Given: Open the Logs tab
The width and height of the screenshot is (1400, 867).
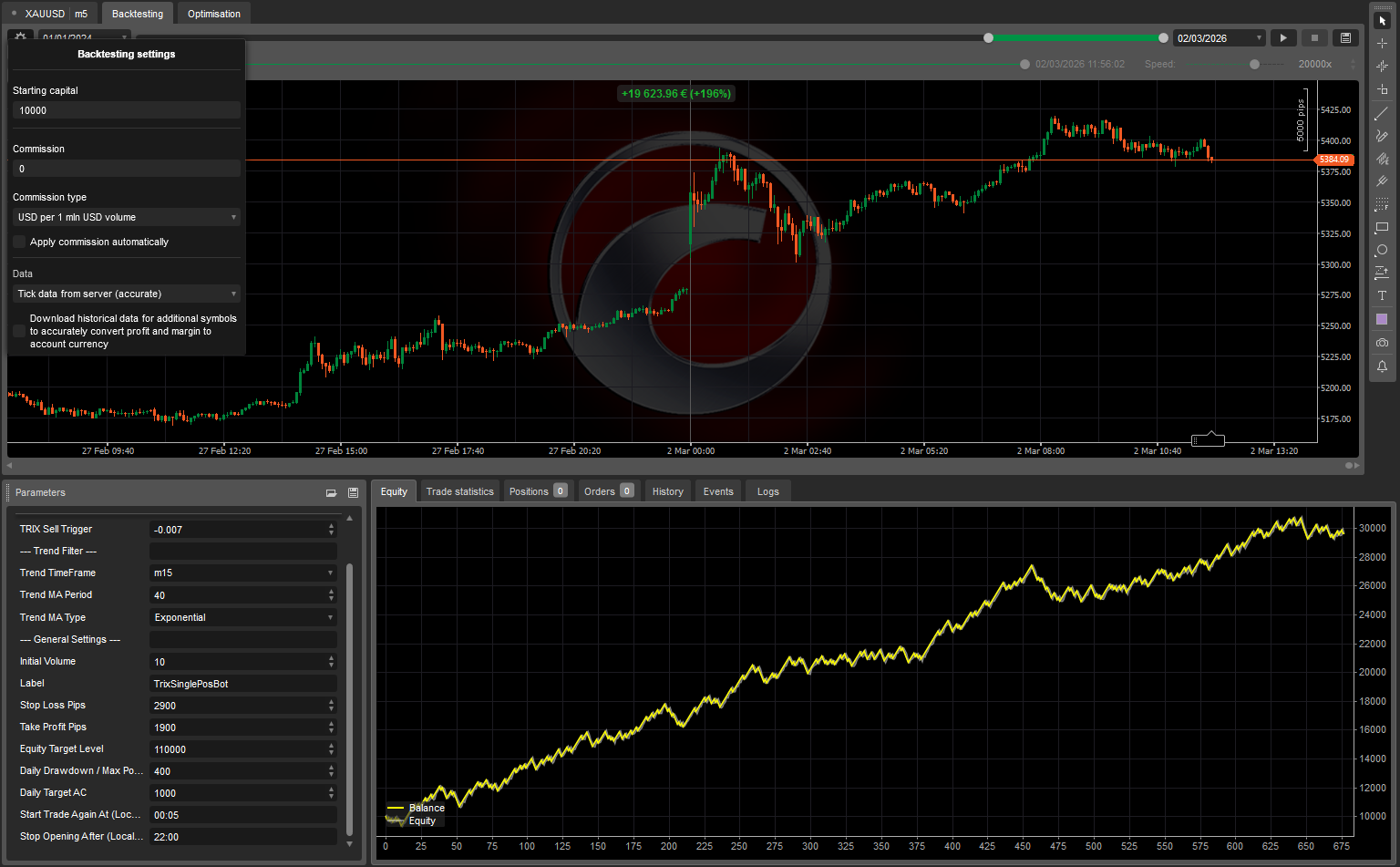Looking at the screenshot, I should (767, 491).
